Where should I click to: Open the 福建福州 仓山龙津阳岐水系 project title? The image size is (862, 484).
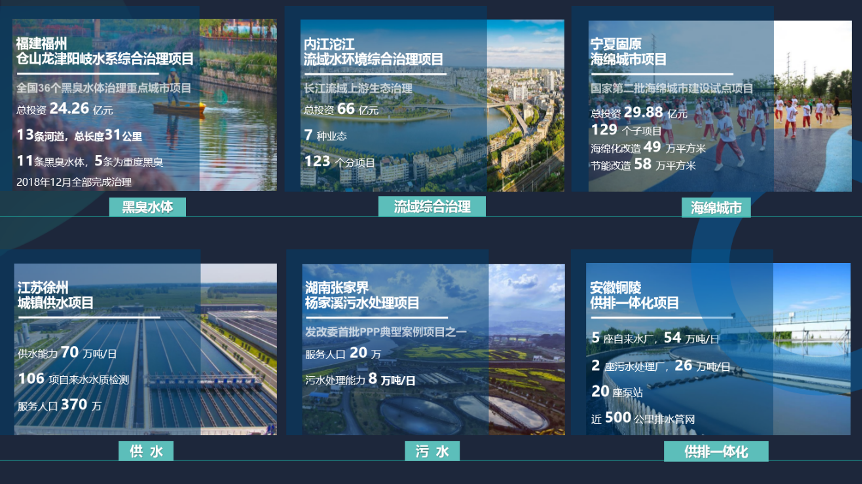[x=105, y=52]
